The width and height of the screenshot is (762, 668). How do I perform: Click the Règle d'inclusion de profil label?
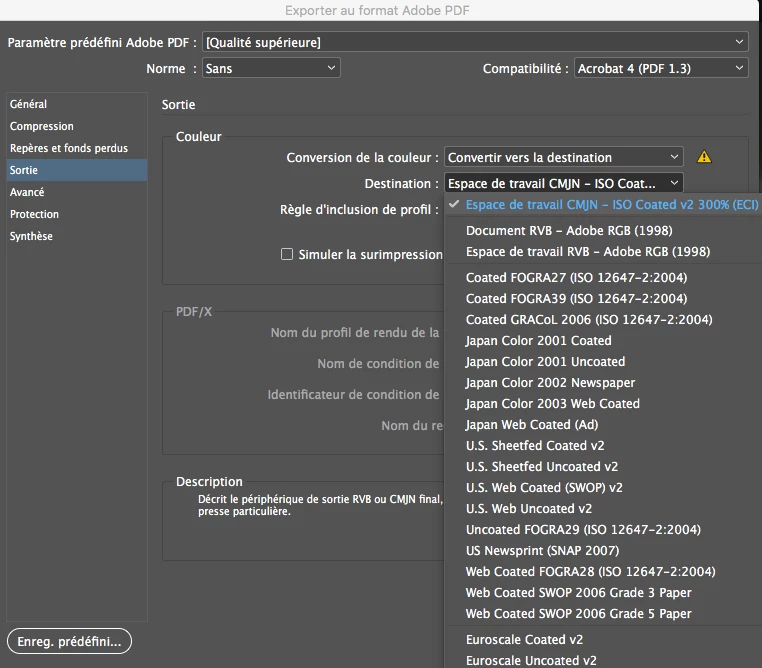tap(359, 209)
